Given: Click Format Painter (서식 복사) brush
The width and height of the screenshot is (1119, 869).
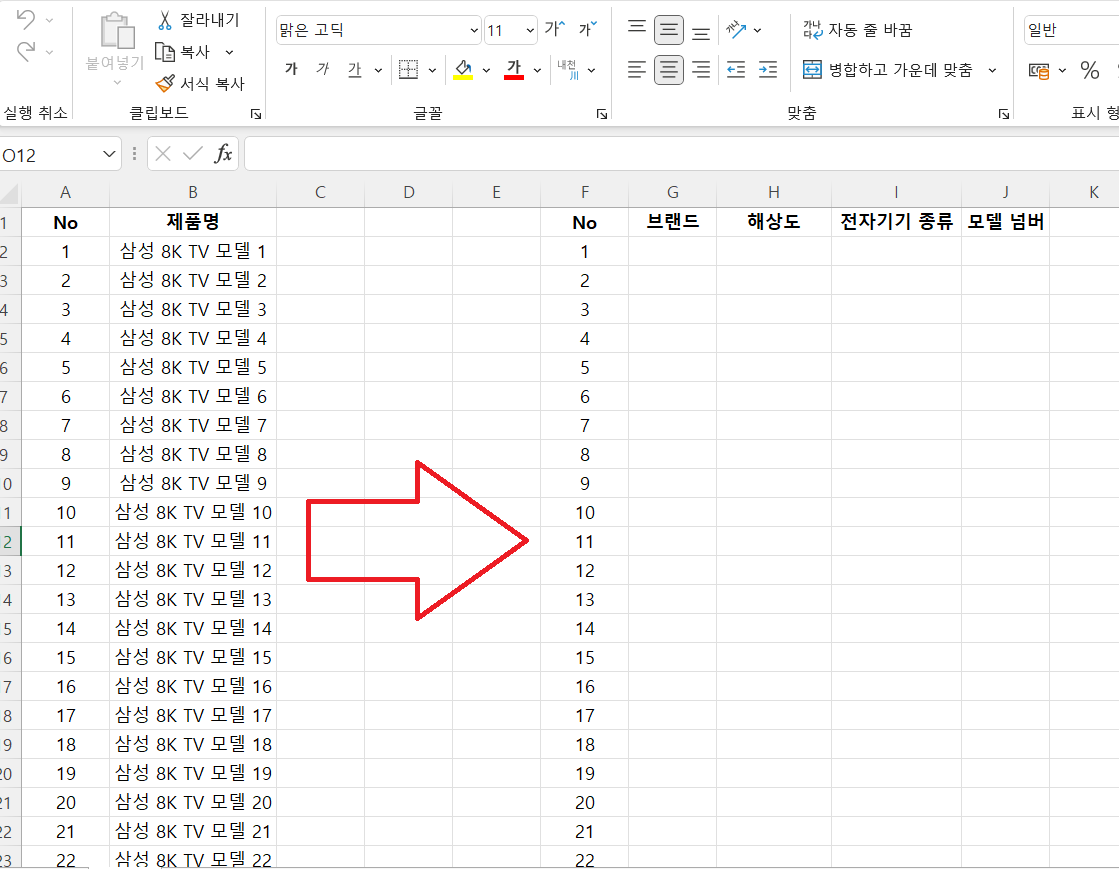Looking at the screenshot, I should pos(165,83).
